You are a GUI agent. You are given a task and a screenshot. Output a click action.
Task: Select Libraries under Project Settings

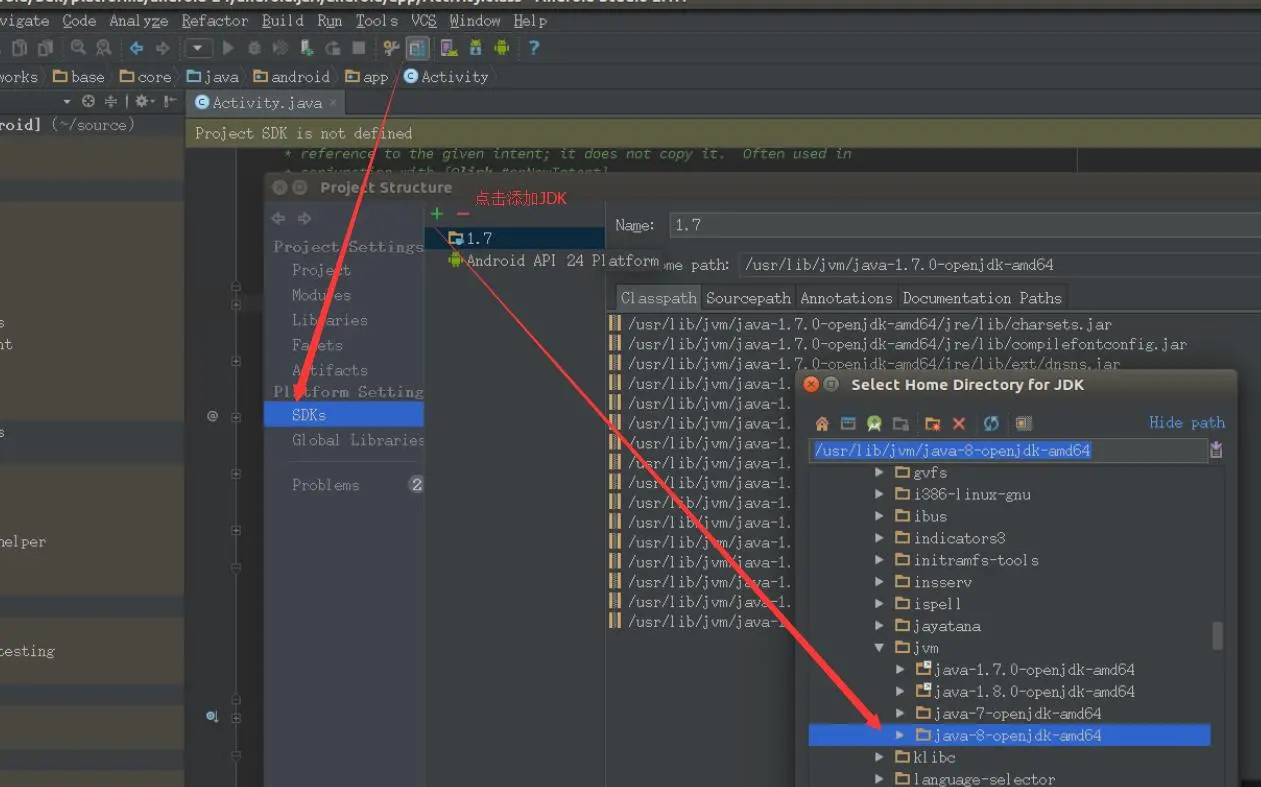(330, 320)
